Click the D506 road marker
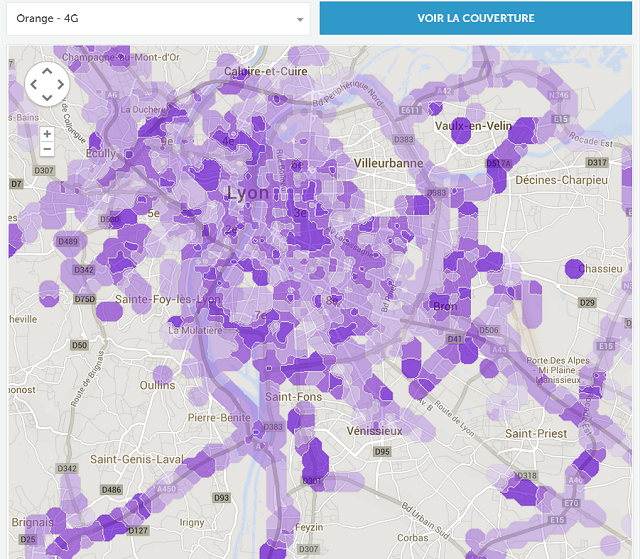The width and height of the screenshot is (640, 559). point(488,330)
